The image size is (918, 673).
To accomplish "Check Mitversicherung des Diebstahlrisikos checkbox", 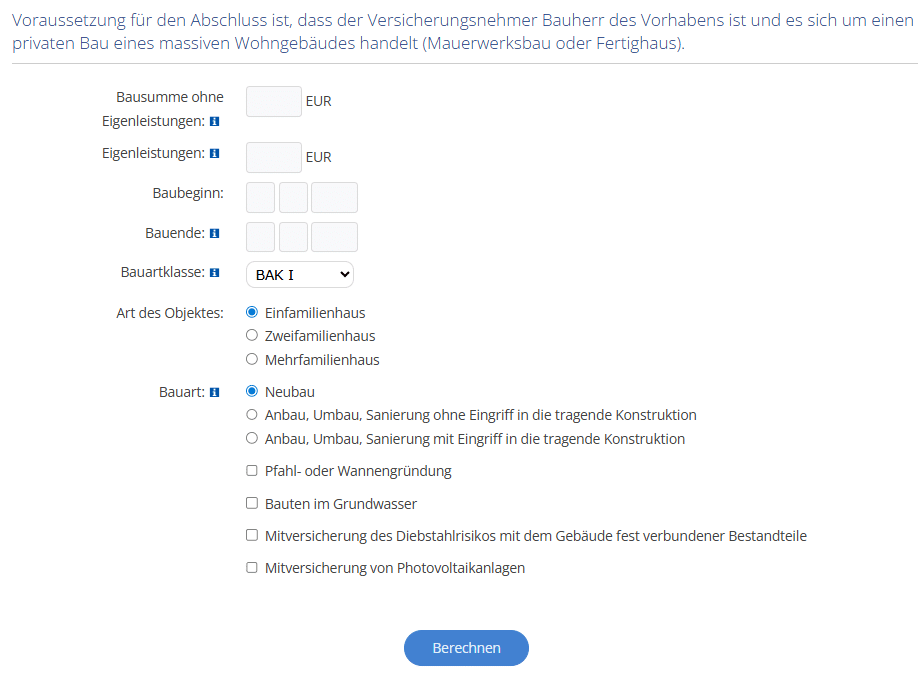I will click(x=252, y=536).
